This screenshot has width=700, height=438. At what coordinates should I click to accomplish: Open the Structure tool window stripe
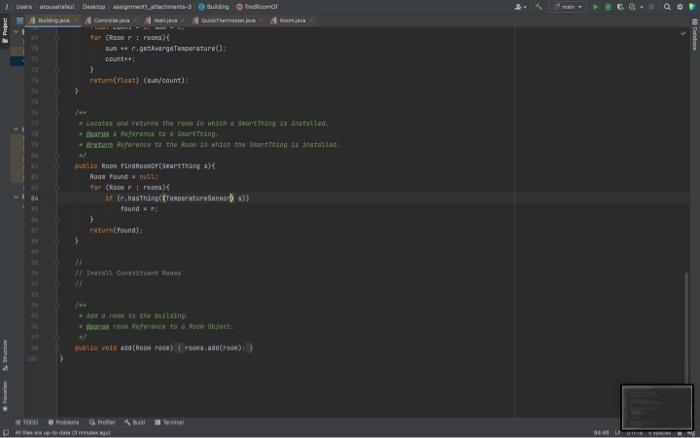[x=5, y=355]
